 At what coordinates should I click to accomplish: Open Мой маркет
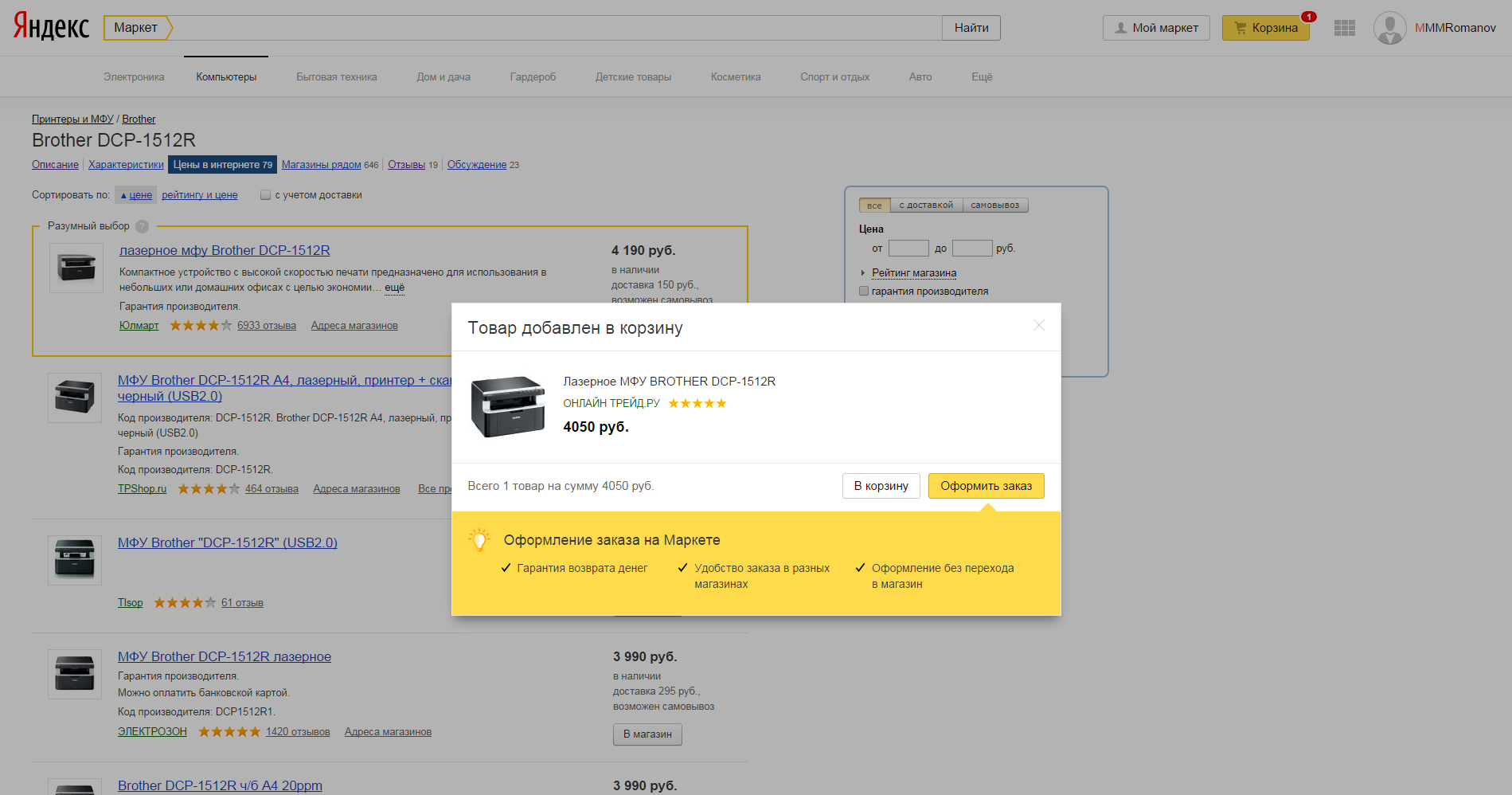coord(1156,28)
